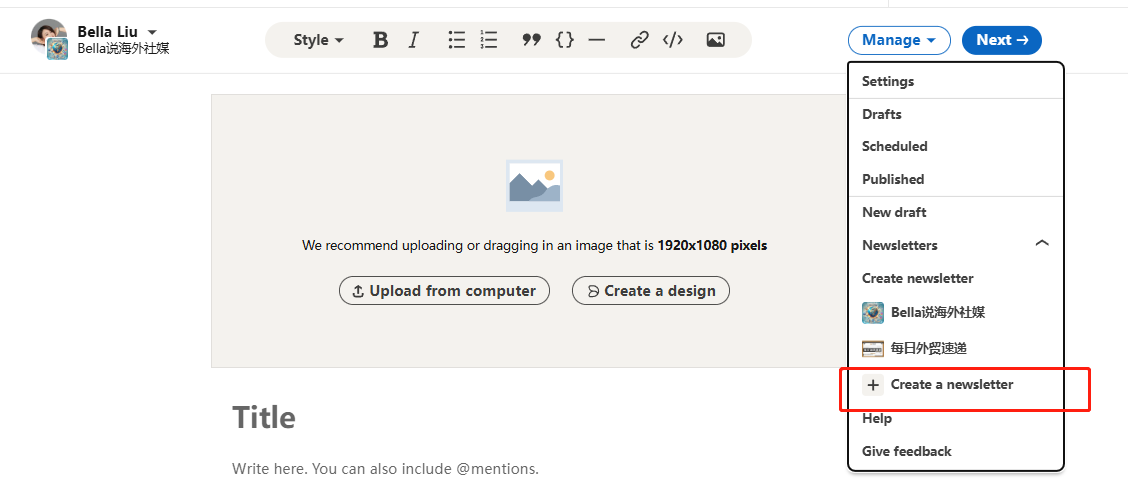Insert a numbered list
Viewport: 1128px width, 503px height.
(488, 40)
